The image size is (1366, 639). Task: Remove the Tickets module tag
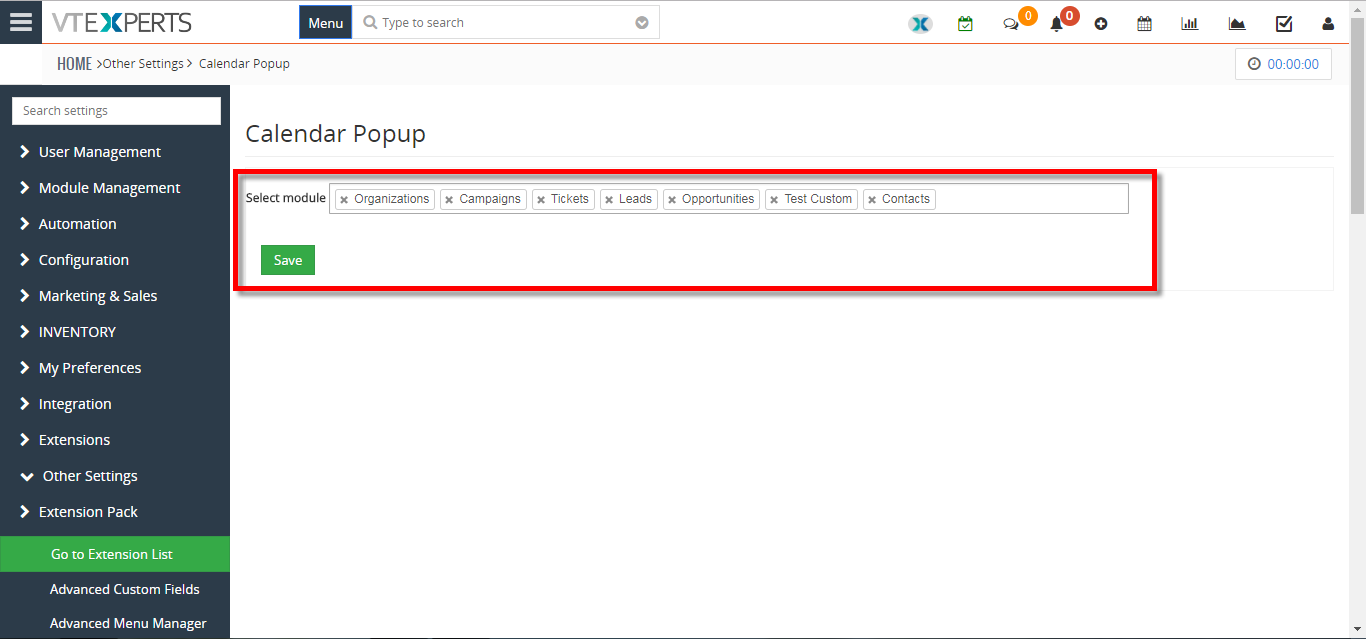(x=541, y=200)
